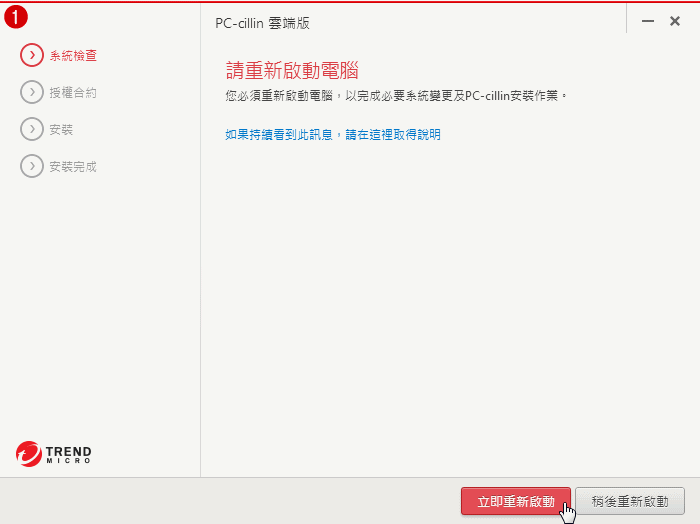The height and width of the screenshot is (524, 700).
Task: Minimize the PC-cillin installer window
Action: pyautogui.click(x=648, y=21)
